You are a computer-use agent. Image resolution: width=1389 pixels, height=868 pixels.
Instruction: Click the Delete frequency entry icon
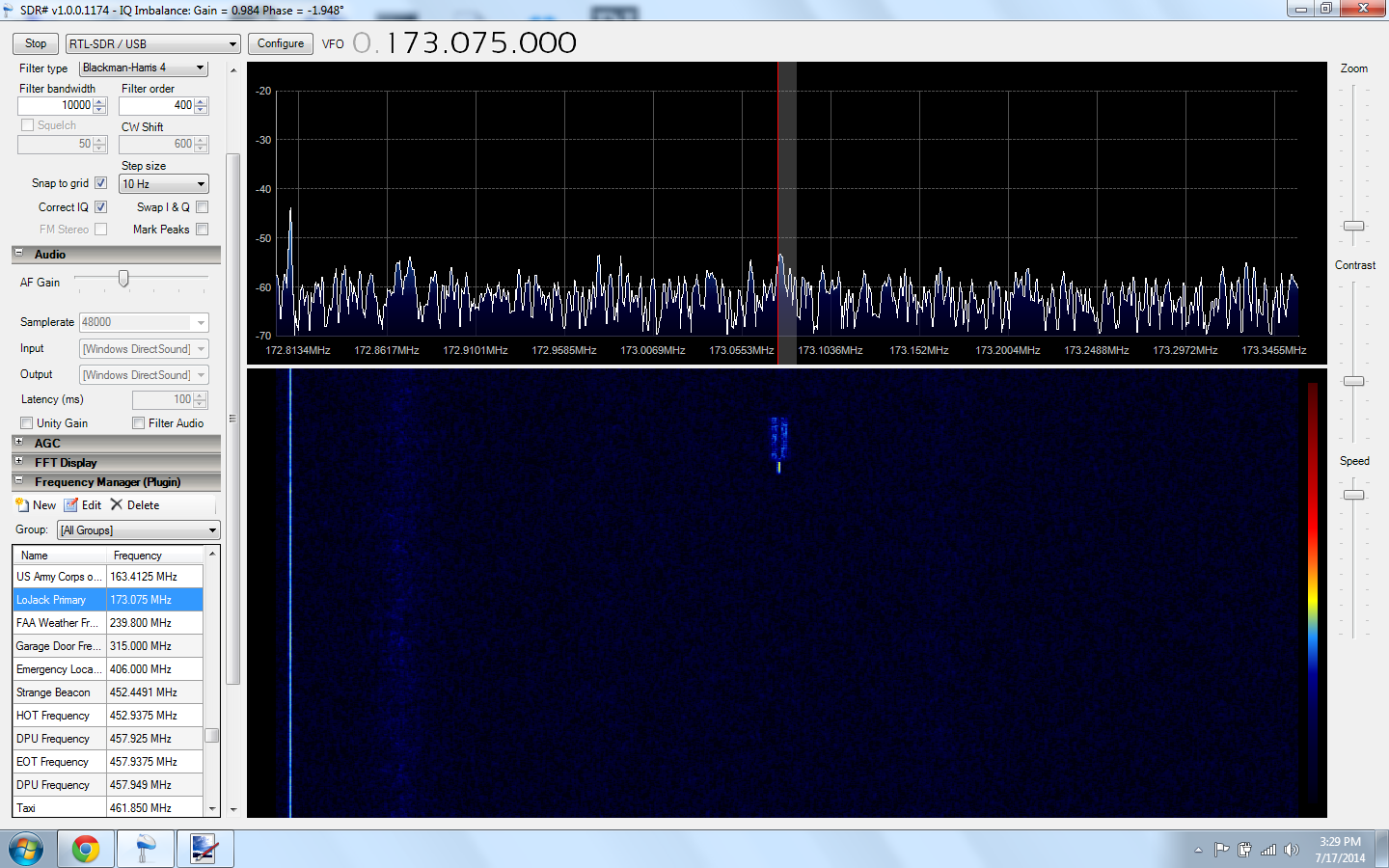[117, 504]
